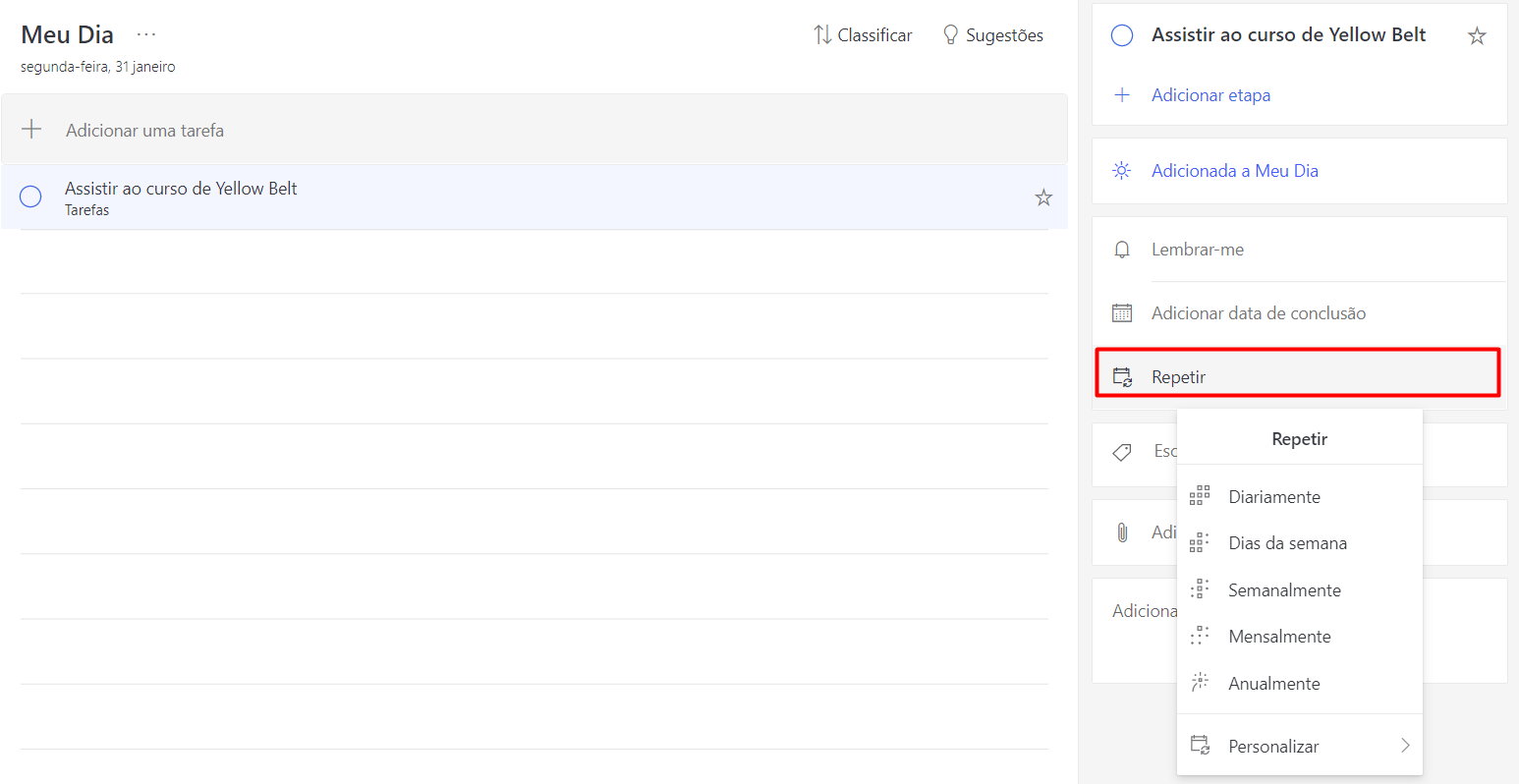
Task: Click the repeat calendar icon beside Repetir
Action: (x=1122, y=376)
